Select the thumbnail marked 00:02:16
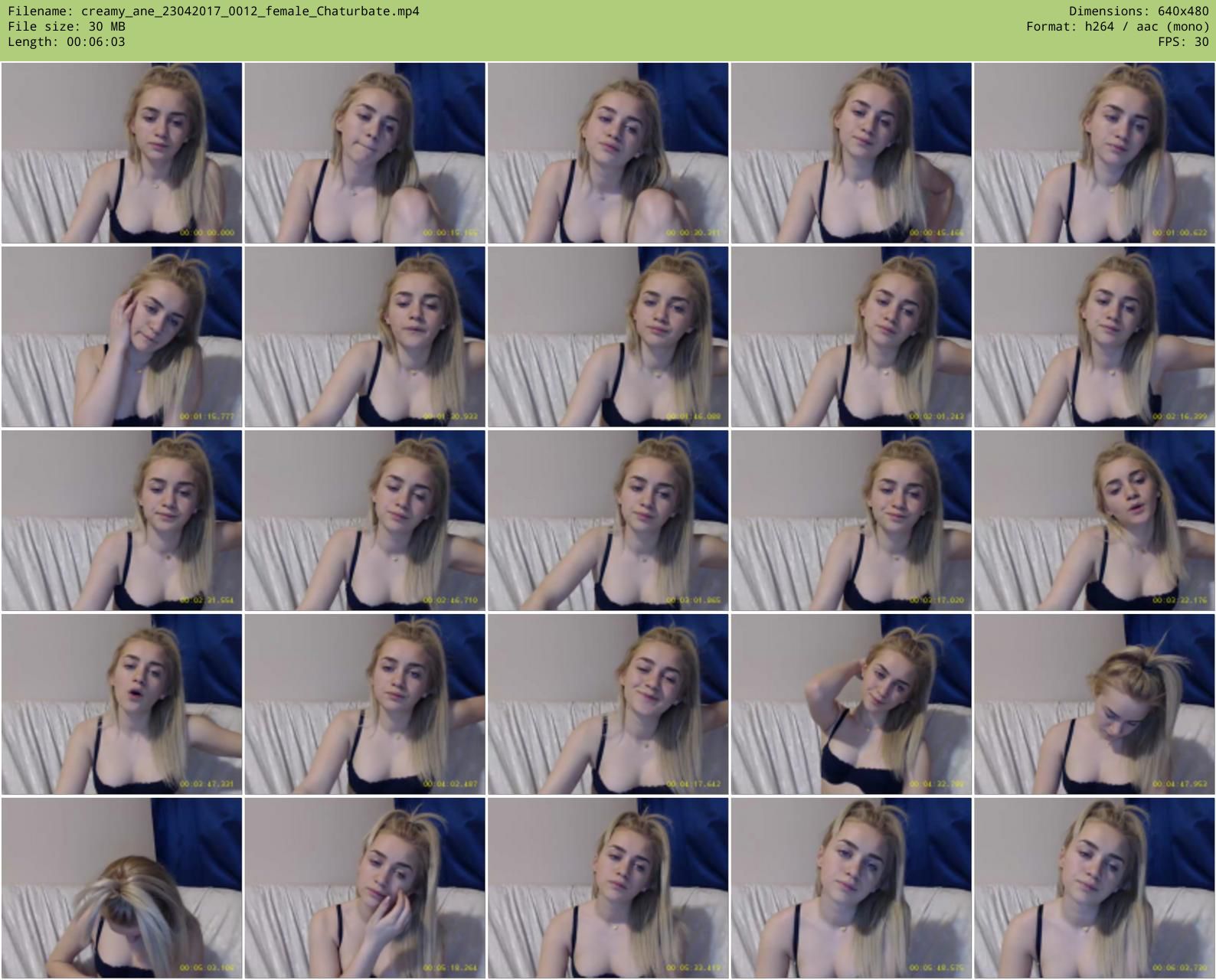This screenshot has width=1216, height=980. [1094, 337]
